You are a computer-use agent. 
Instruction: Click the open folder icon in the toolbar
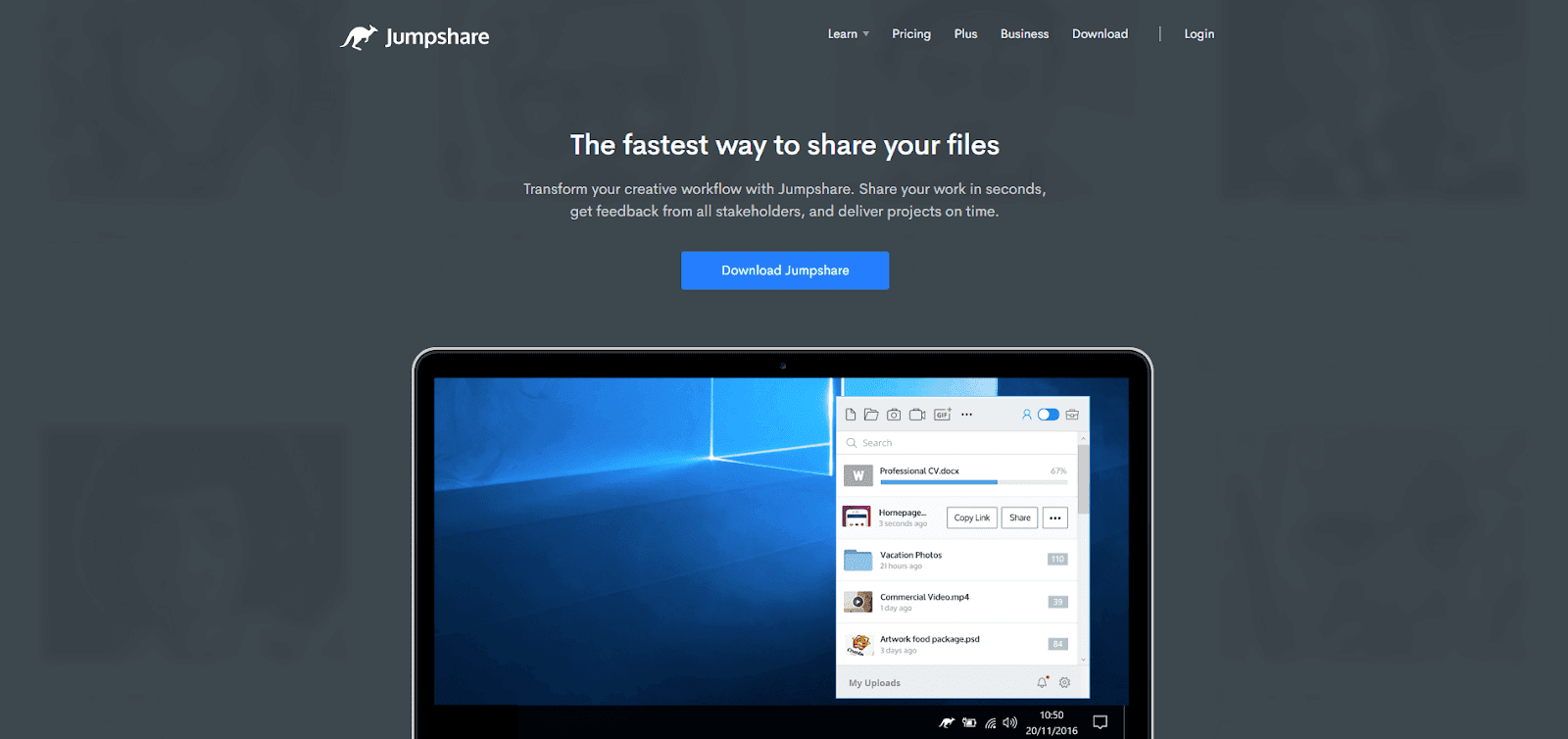point(870,415)
